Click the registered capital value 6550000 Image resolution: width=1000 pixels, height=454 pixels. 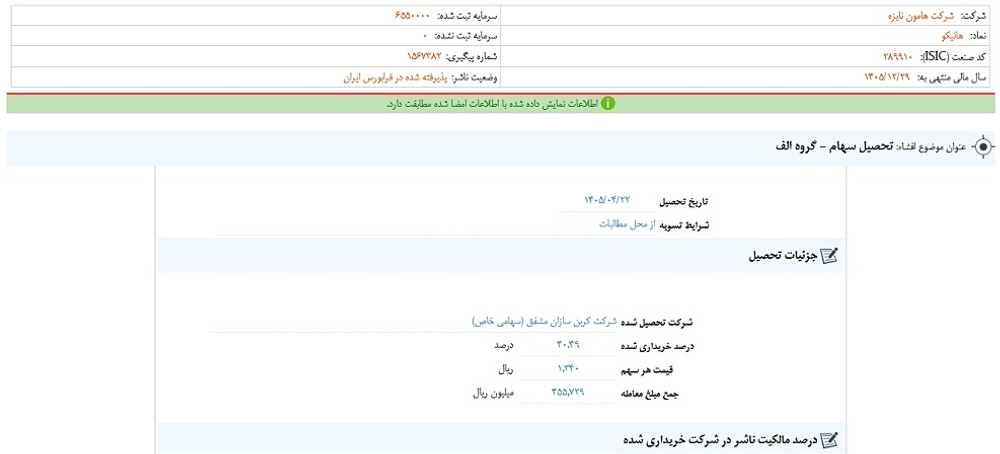[x=412, y=15]
